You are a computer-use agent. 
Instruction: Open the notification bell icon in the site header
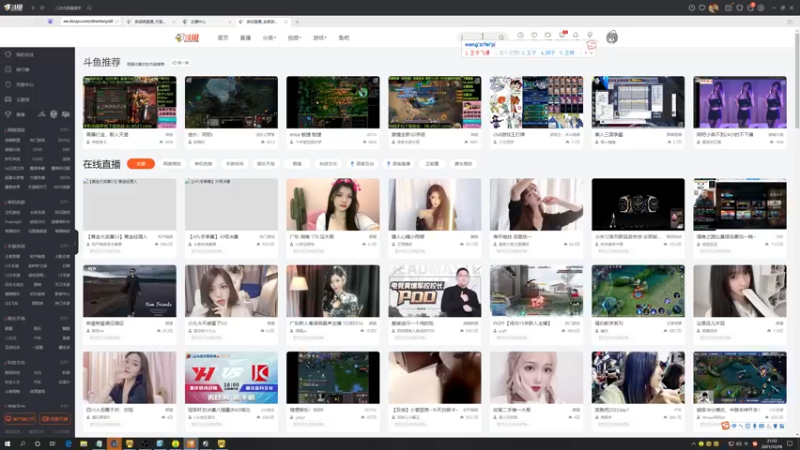click(x=576, y=35)
